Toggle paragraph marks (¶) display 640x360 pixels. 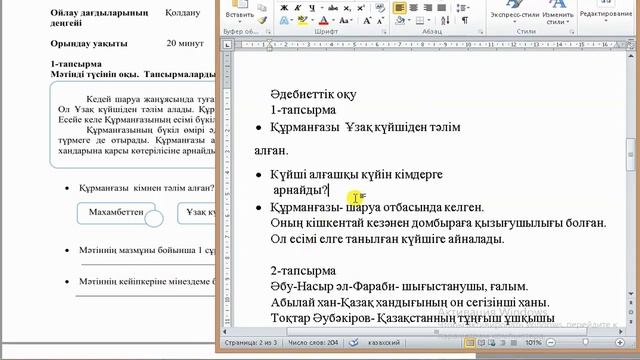point(464,20)
